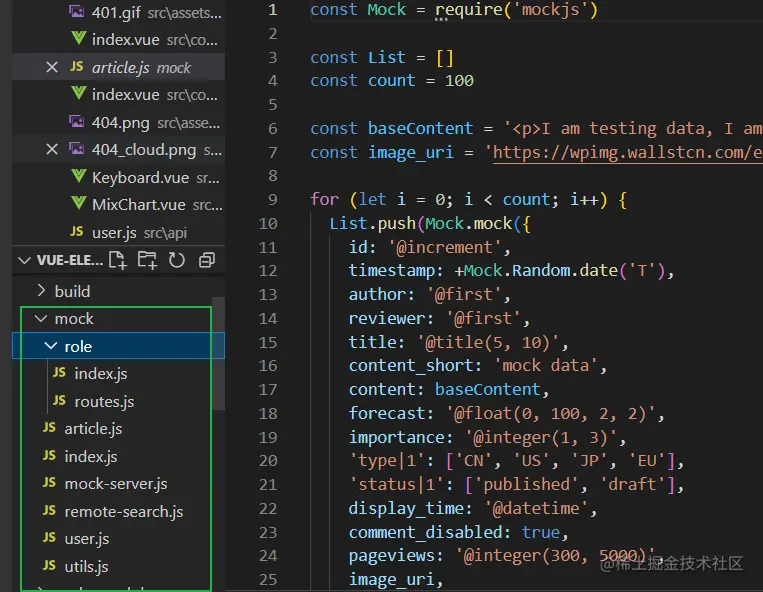
Task: Open remote-search.js file
Action: 124,511
